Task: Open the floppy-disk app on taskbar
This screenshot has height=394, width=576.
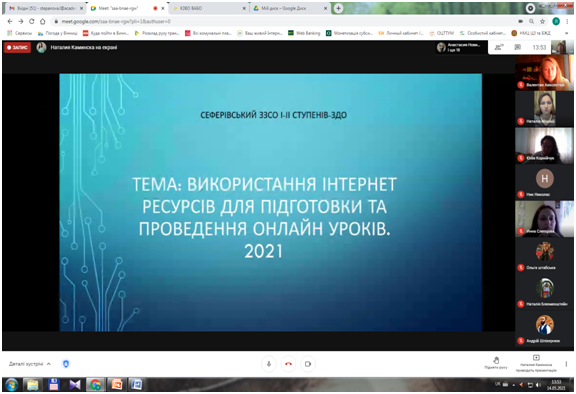Action: pos(54,385)
